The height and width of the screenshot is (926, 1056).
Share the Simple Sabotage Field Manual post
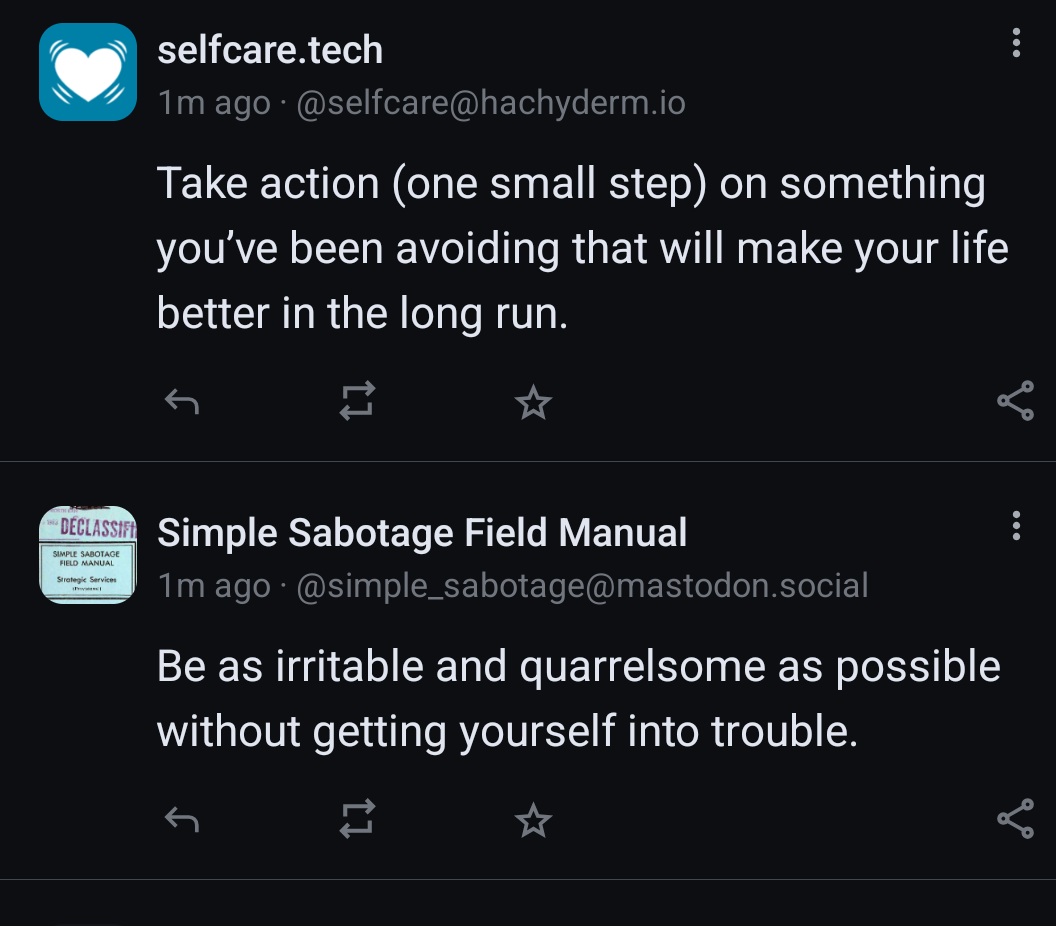click(1015, 819)
